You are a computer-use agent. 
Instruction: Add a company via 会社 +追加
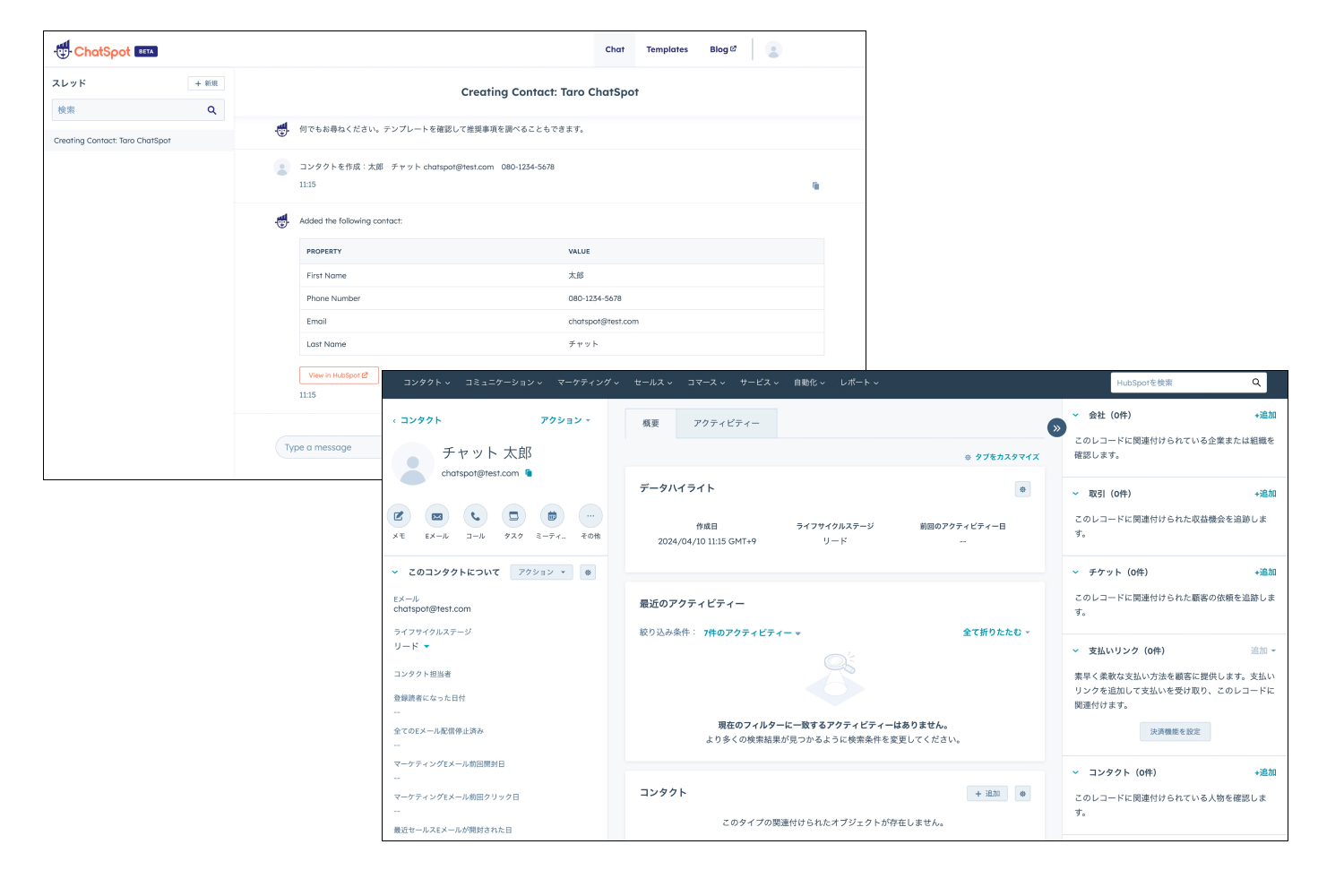1265,415
